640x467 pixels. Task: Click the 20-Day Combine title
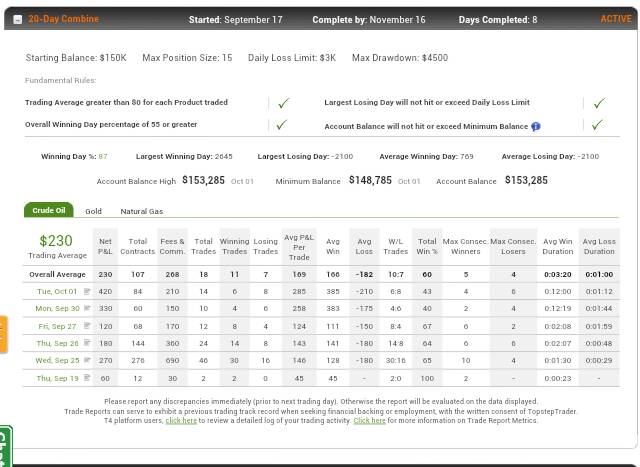click(63, 19)
